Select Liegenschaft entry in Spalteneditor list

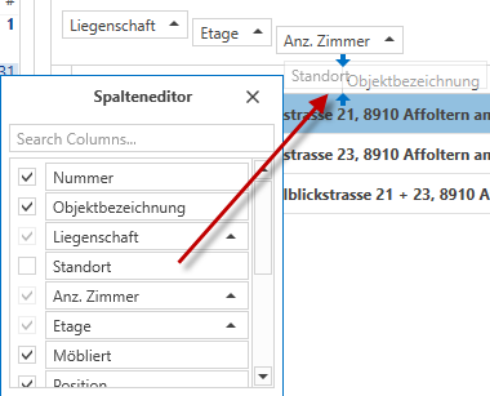(x=147, y=236)
